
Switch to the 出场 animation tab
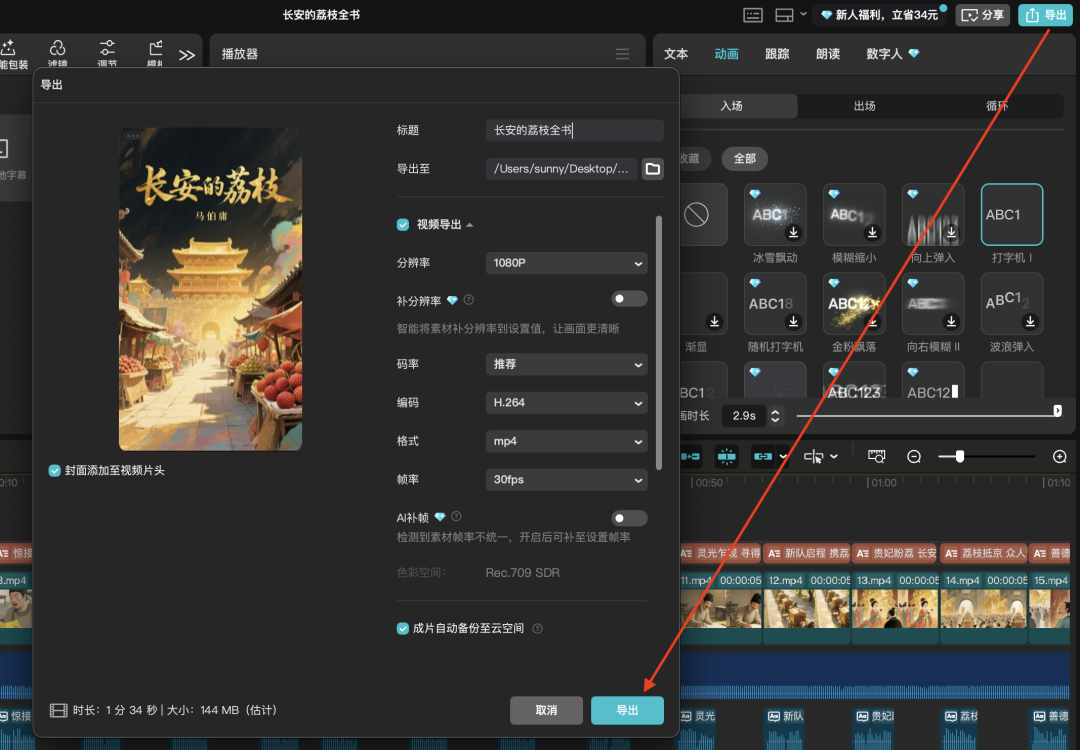click(x=864, y=106)
